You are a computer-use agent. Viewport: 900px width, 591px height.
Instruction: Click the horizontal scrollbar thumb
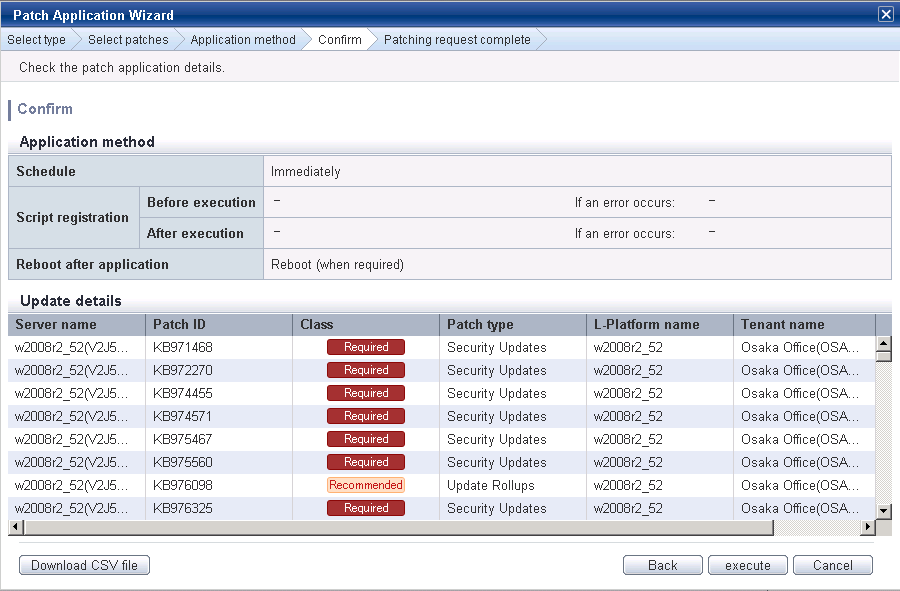(x=399, y=526)
